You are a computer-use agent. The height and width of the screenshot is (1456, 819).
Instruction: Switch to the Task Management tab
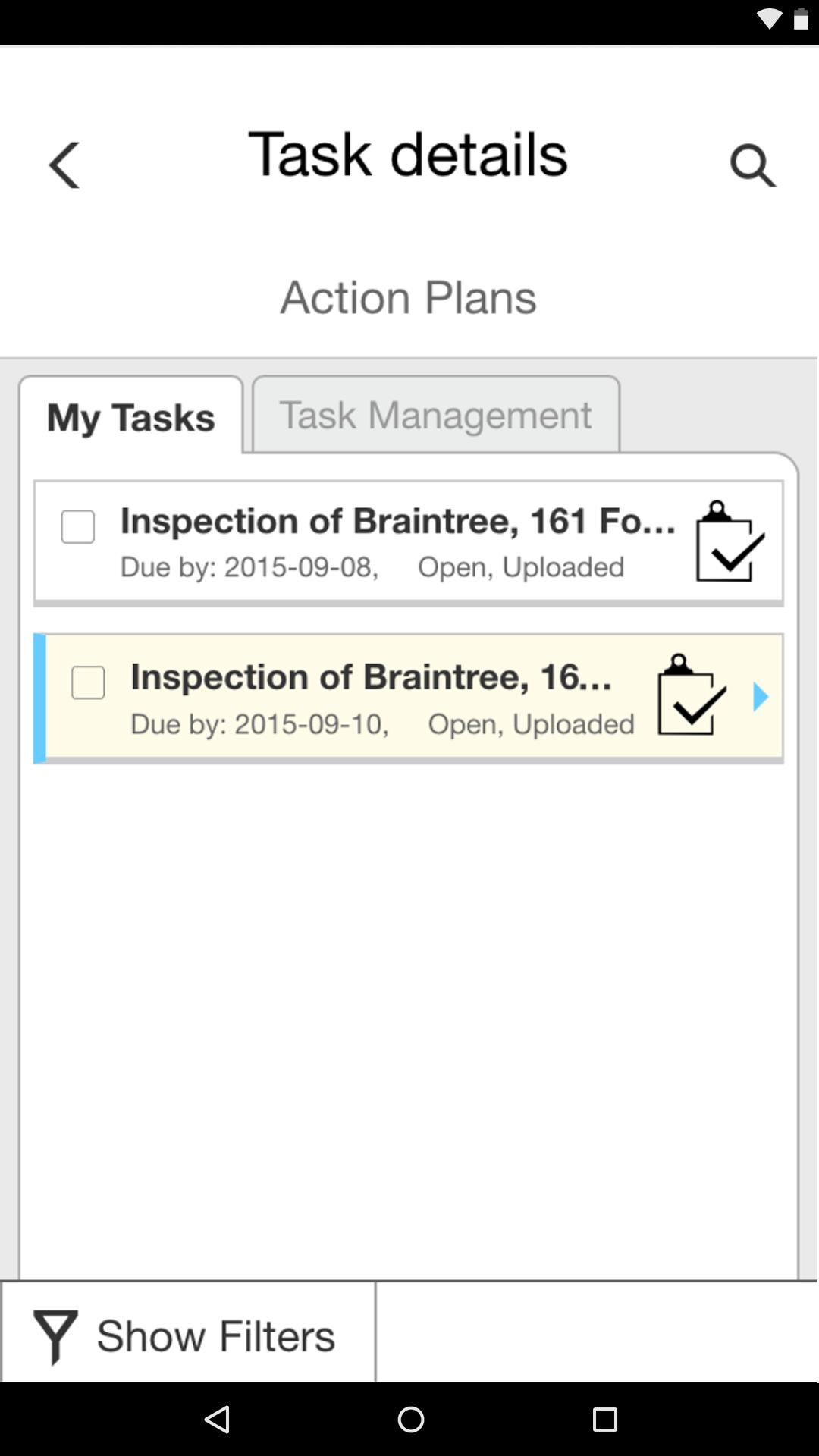(x=436, y=415)
